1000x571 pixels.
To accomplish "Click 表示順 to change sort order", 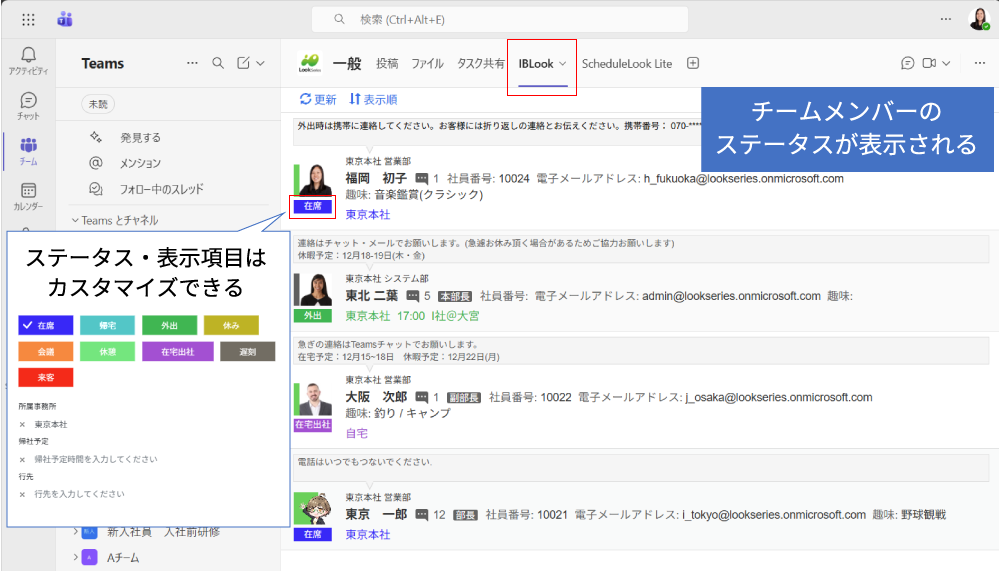I will coord(373,99).
